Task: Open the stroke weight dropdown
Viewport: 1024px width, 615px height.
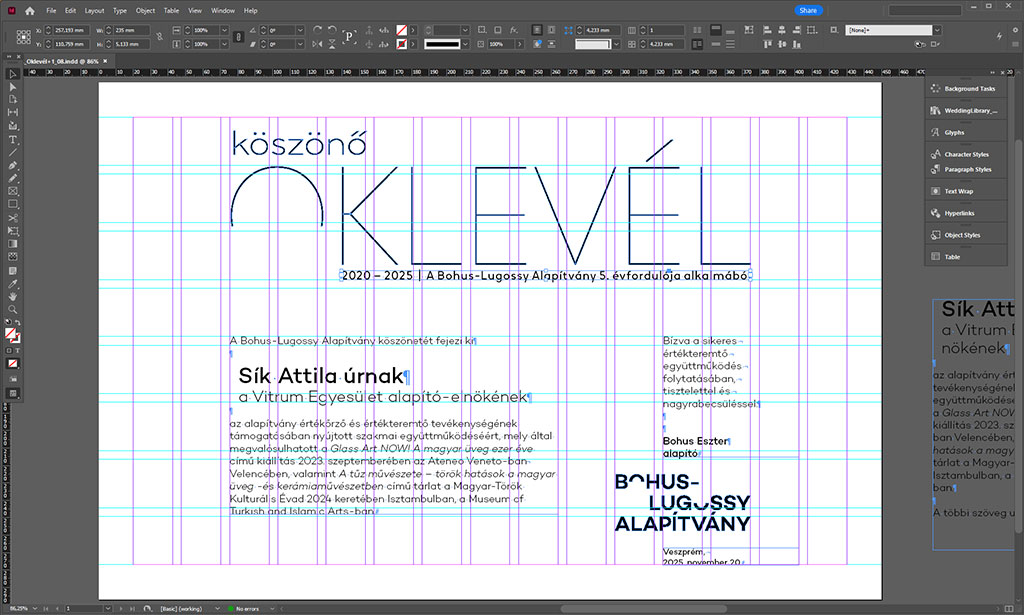Action: (465, 30)
